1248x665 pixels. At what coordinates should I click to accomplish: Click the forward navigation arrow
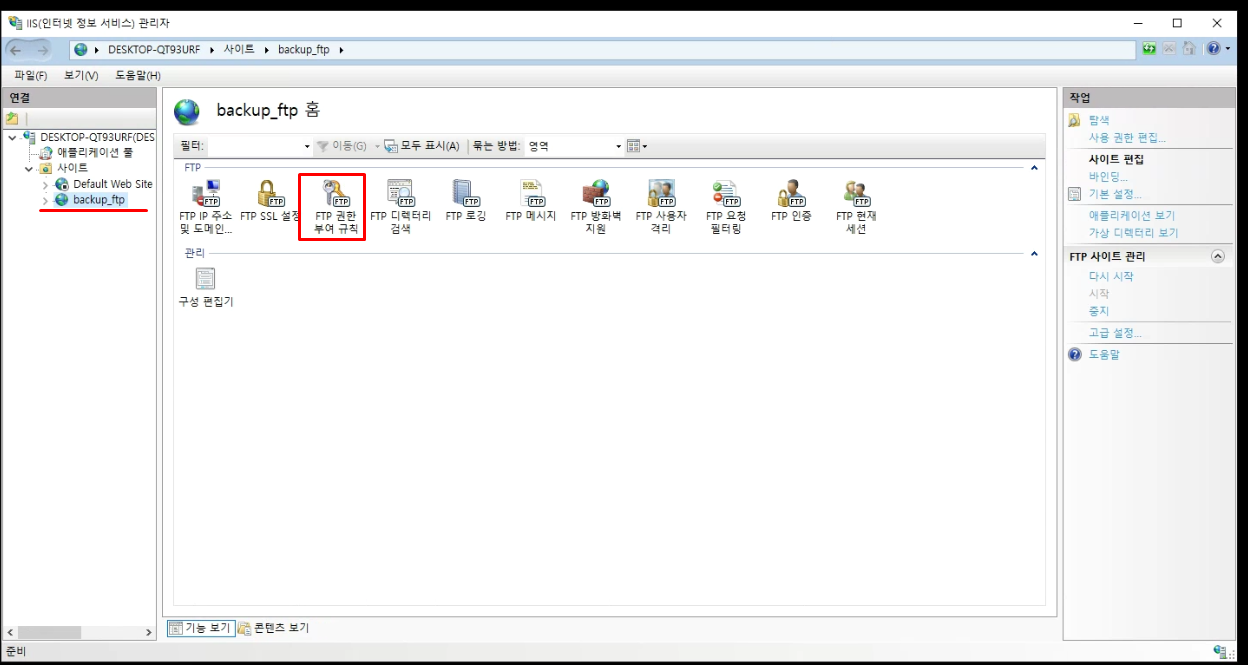click(43, 49)
